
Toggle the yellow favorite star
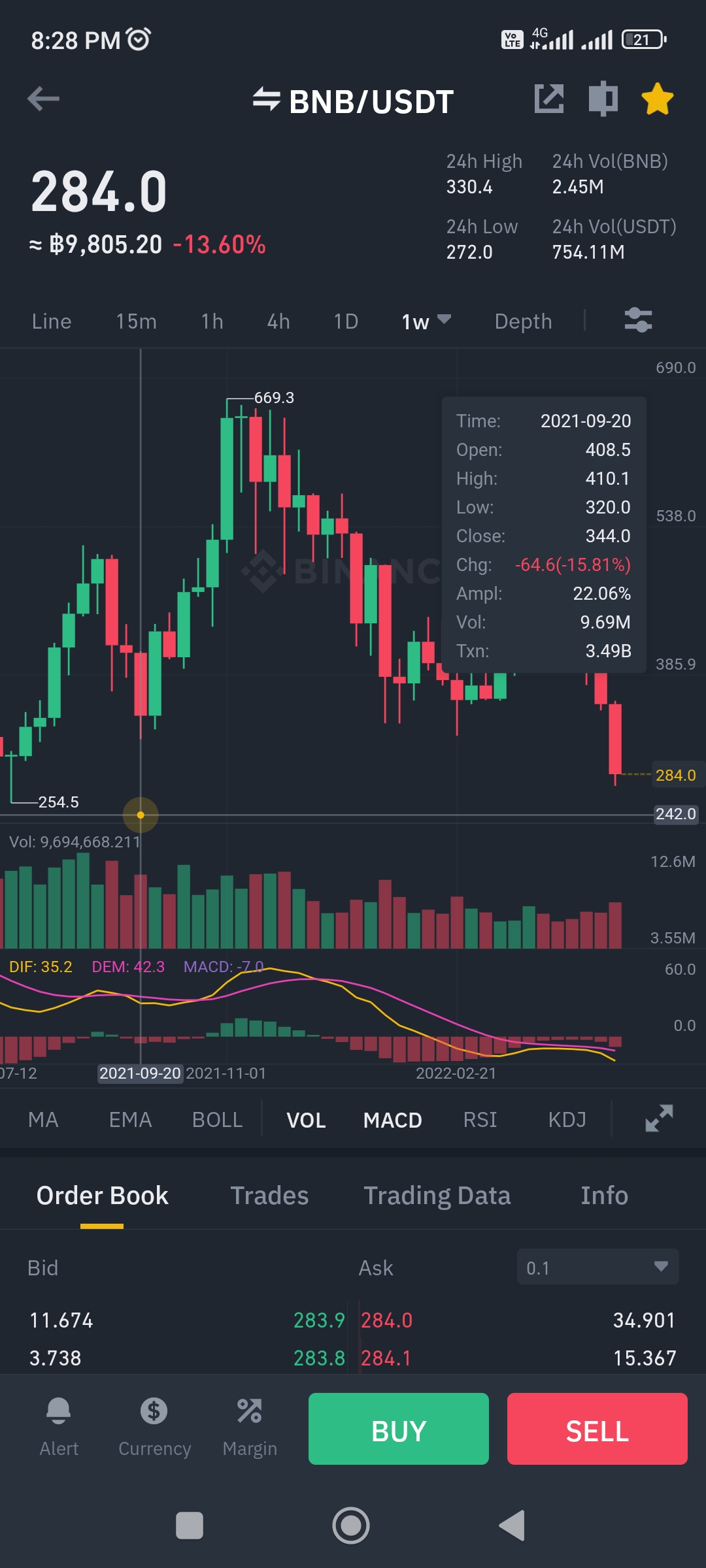point(657,99)
